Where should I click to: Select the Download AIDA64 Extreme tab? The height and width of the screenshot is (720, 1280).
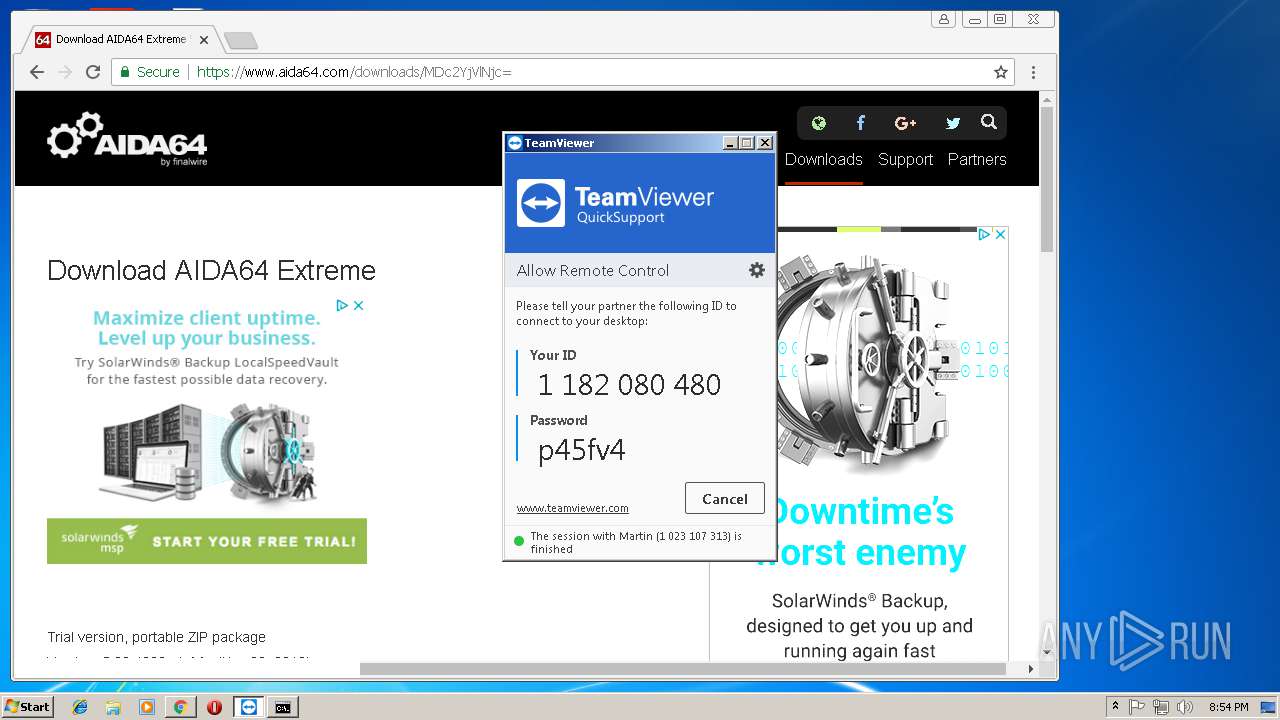120,40
